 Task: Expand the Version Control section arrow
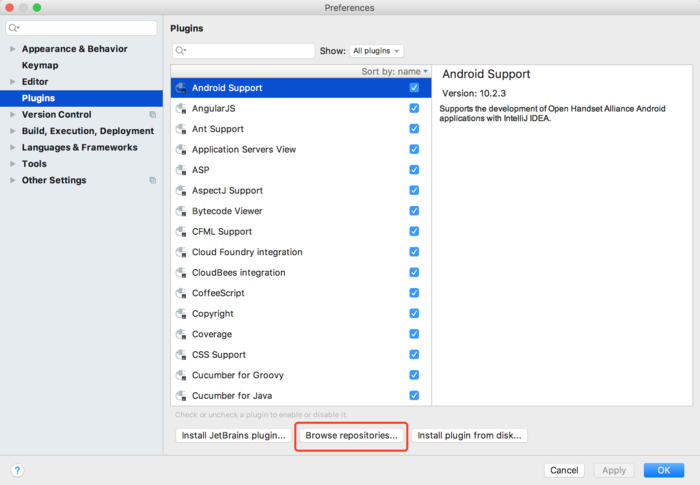[x=12, y=115]
